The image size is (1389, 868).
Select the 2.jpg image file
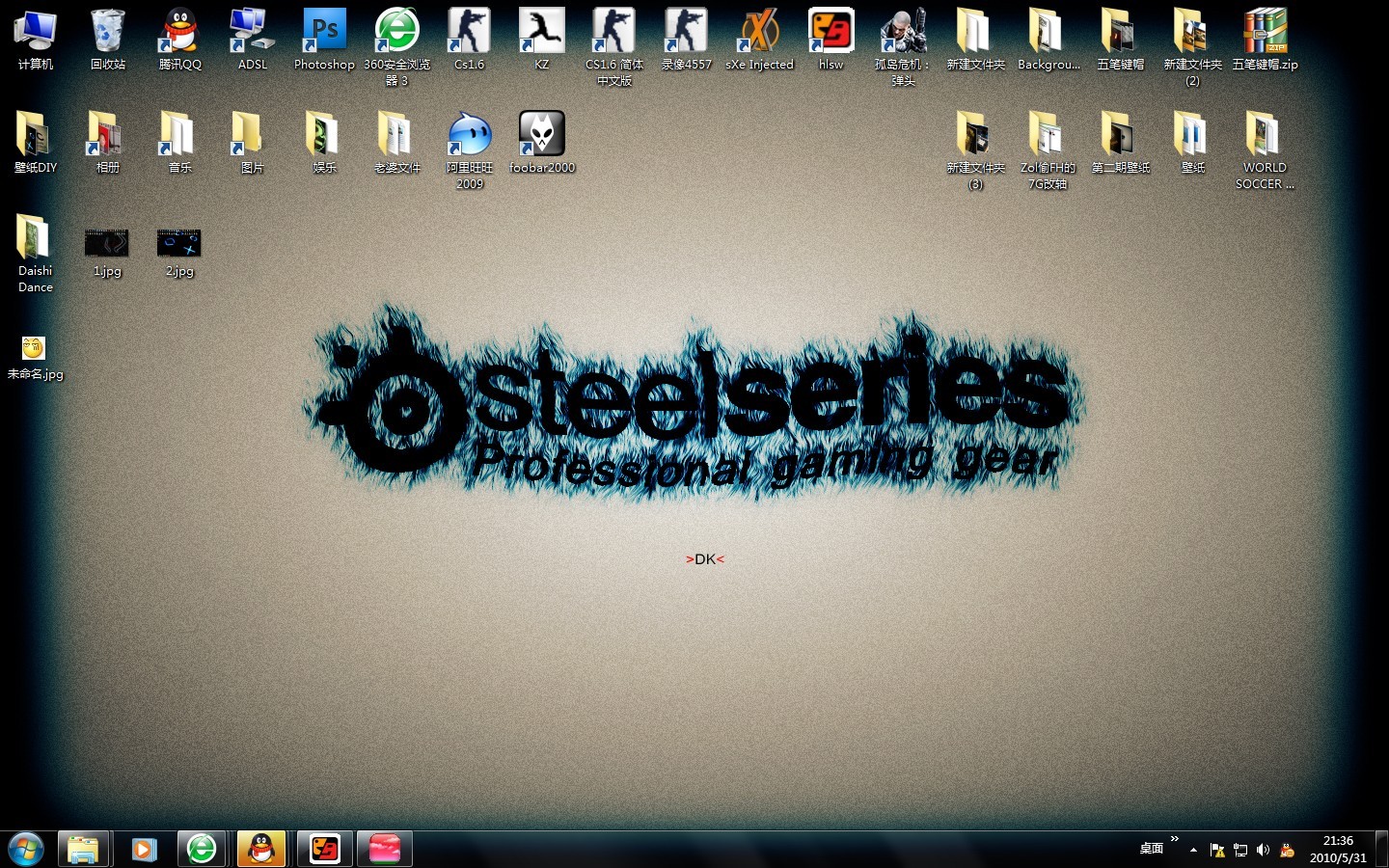[x=179, y=253]
